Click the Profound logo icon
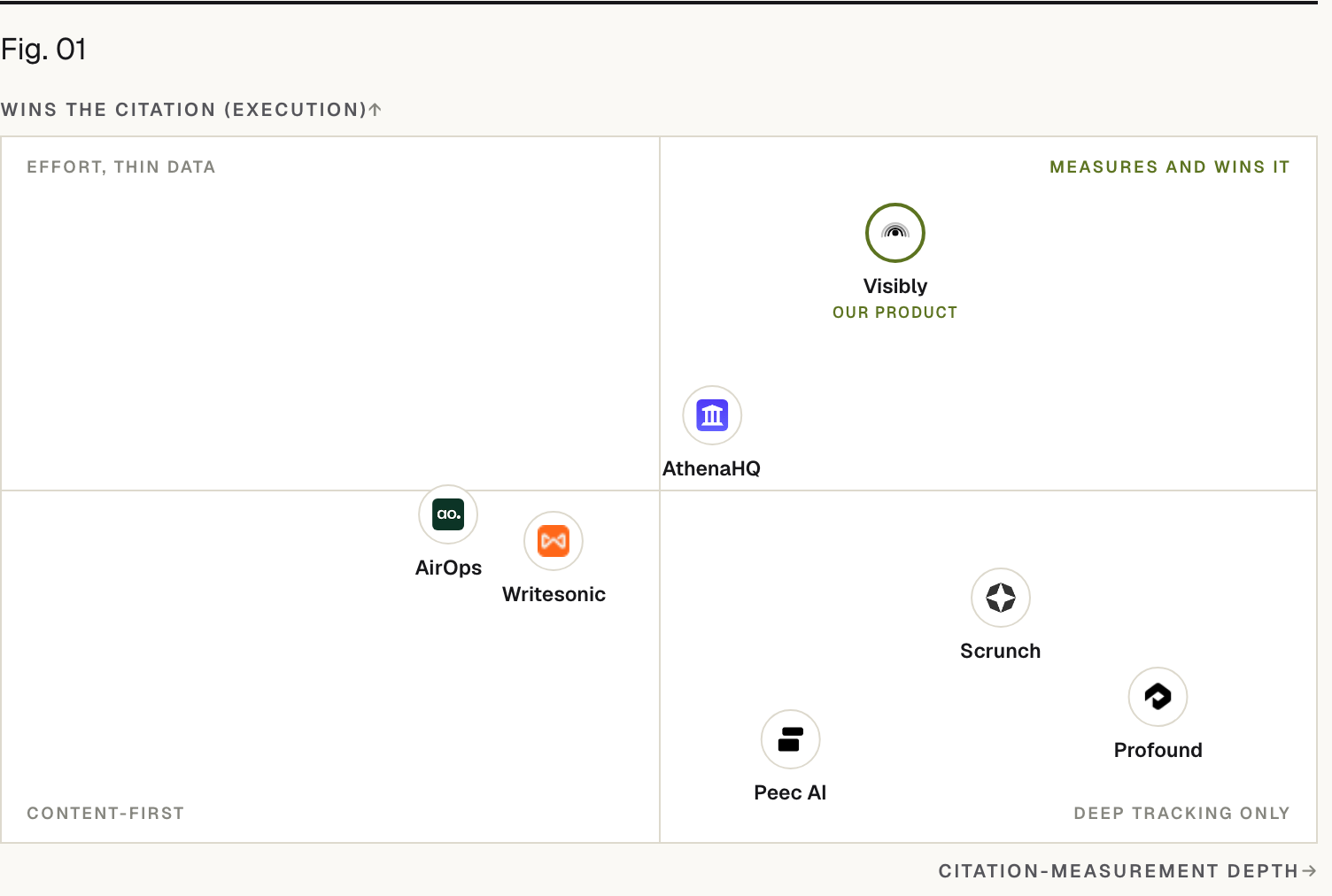 click(x=1158, y=697)
